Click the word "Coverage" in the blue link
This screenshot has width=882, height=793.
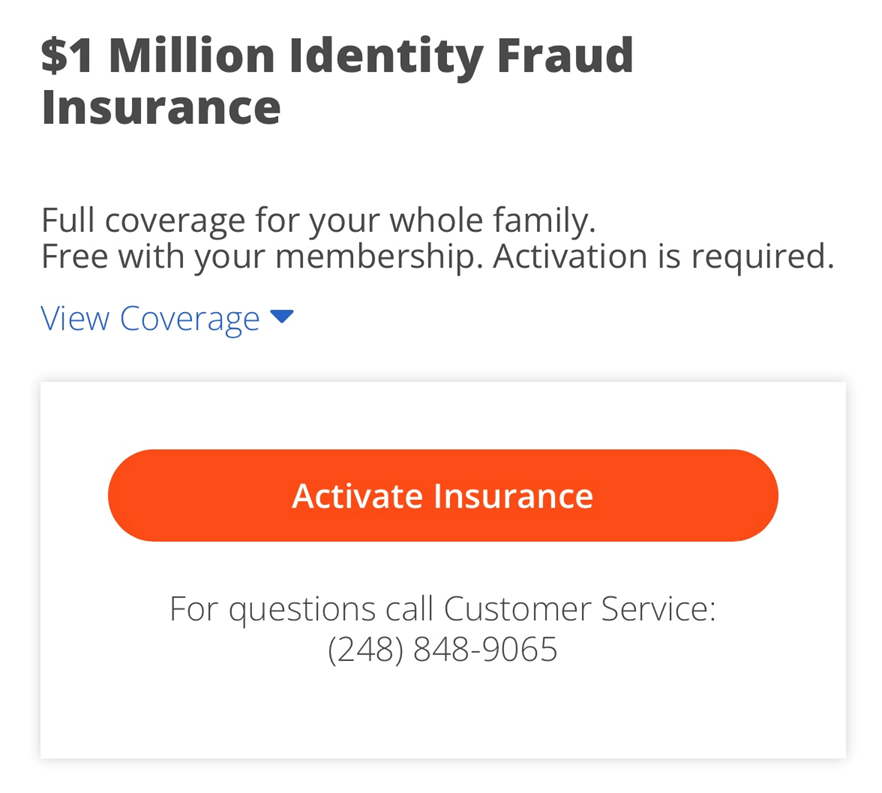tap(190, 319)
